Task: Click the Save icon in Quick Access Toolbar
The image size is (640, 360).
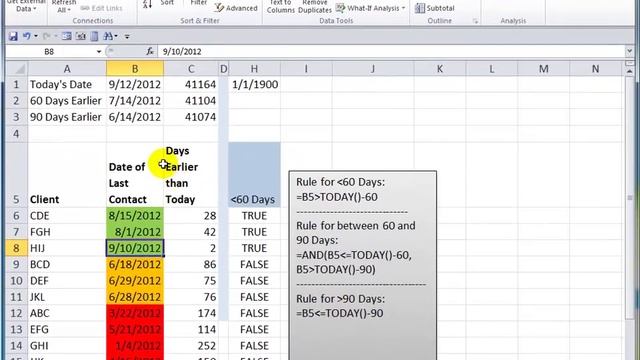Action: (13, 36)
